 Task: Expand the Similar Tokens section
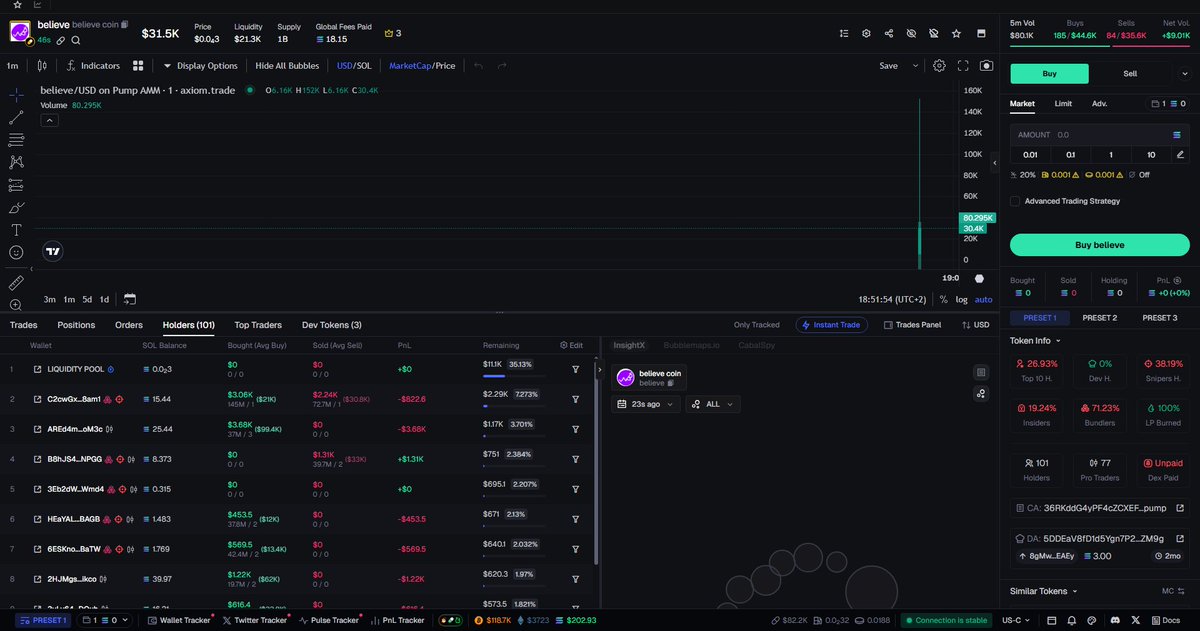1045,591
